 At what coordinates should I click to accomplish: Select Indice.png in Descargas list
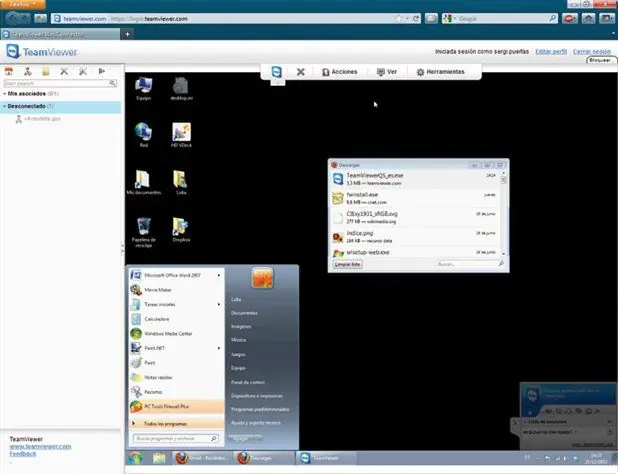(x=415, y=237)
